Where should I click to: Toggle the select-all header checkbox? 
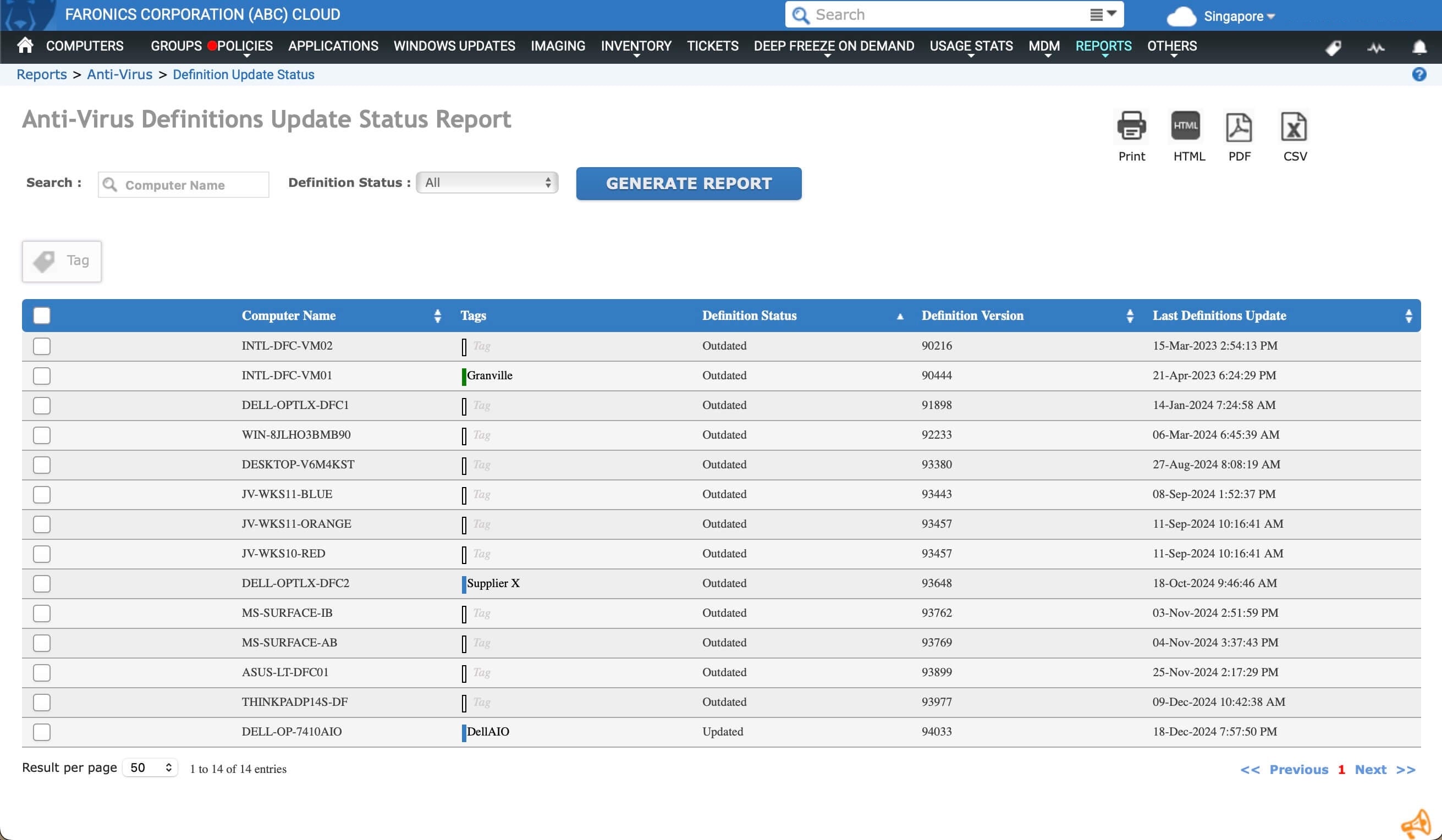42,316
